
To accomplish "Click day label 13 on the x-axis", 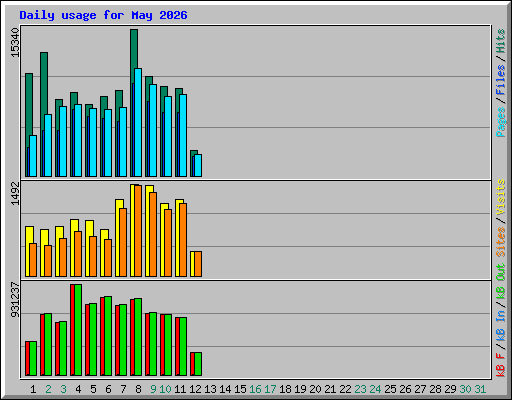I will click(x=210, y=389).
